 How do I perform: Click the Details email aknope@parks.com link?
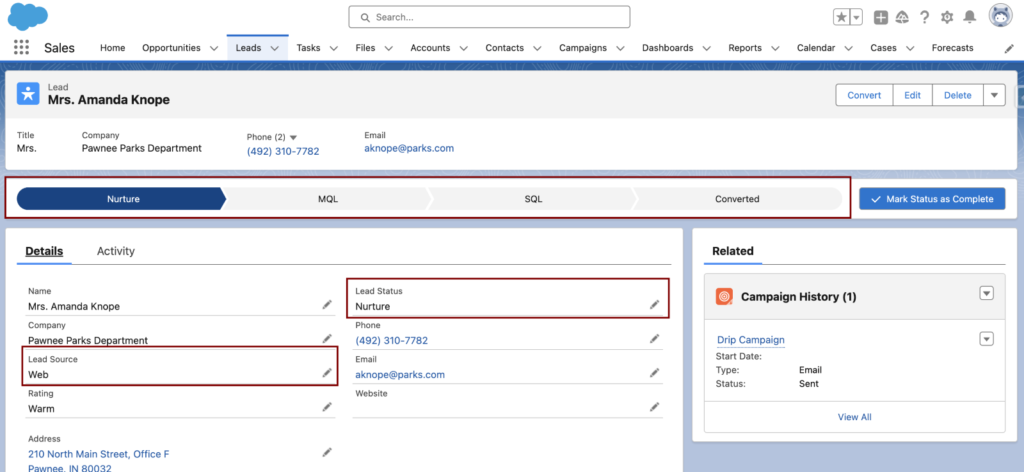click(x=400, y=375)
